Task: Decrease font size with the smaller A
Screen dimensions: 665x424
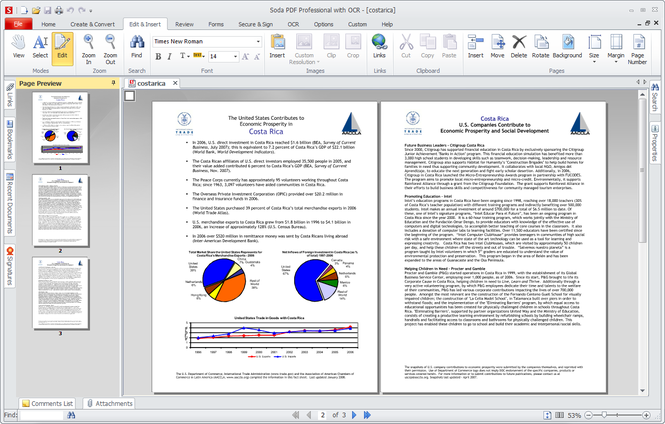Action: 257,56
